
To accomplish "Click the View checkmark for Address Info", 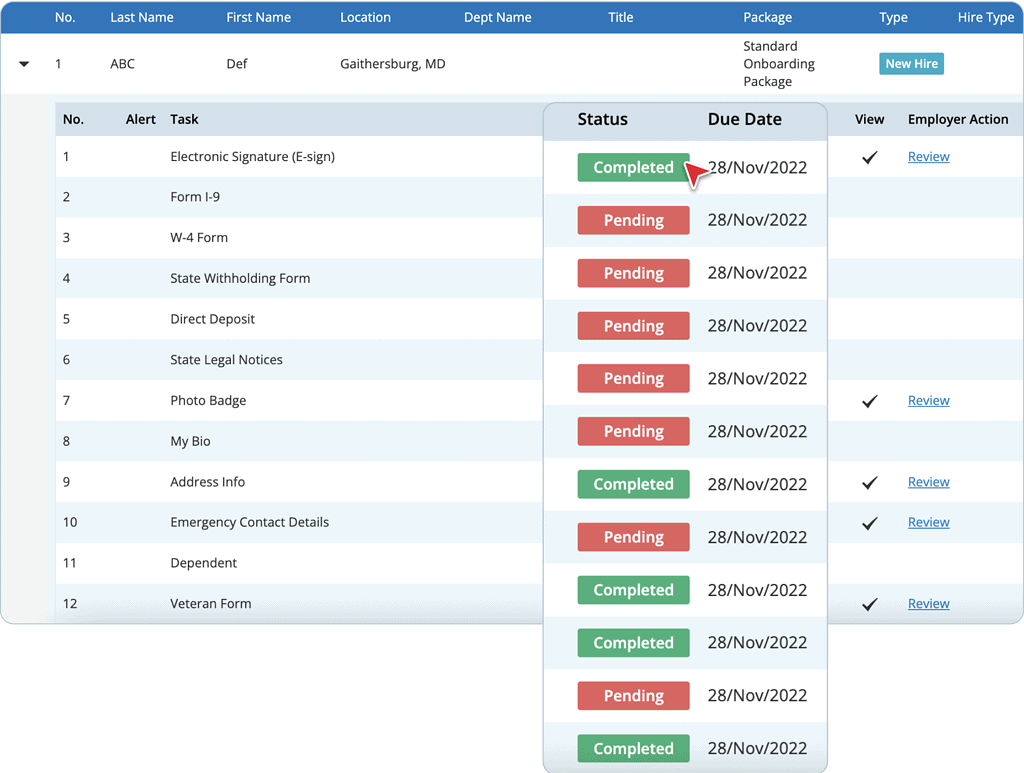I will (869, 481).
